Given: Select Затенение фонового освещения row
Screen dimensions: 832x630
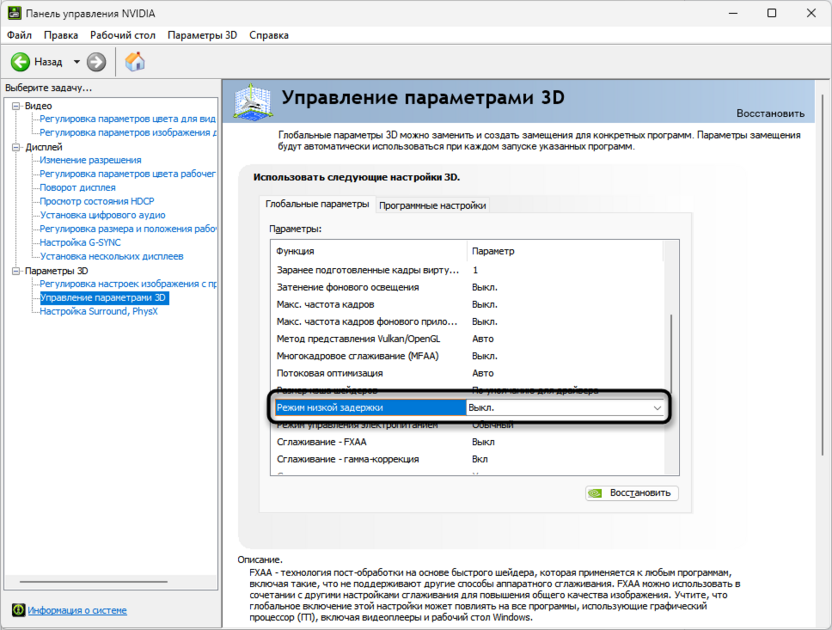Looking at the screenshot, I should click(467, 287).
